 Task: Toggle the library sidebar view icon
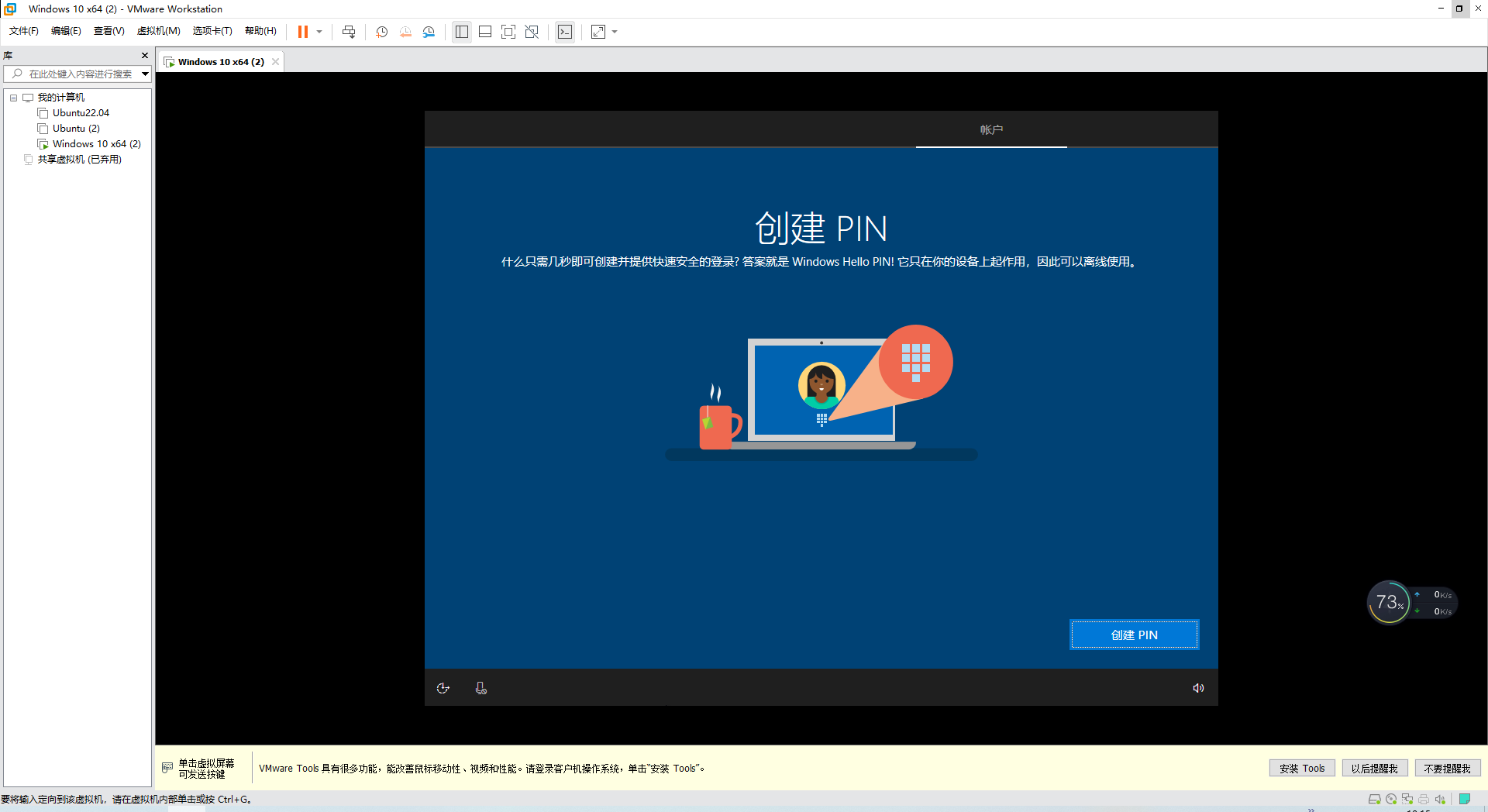[462, 32]
